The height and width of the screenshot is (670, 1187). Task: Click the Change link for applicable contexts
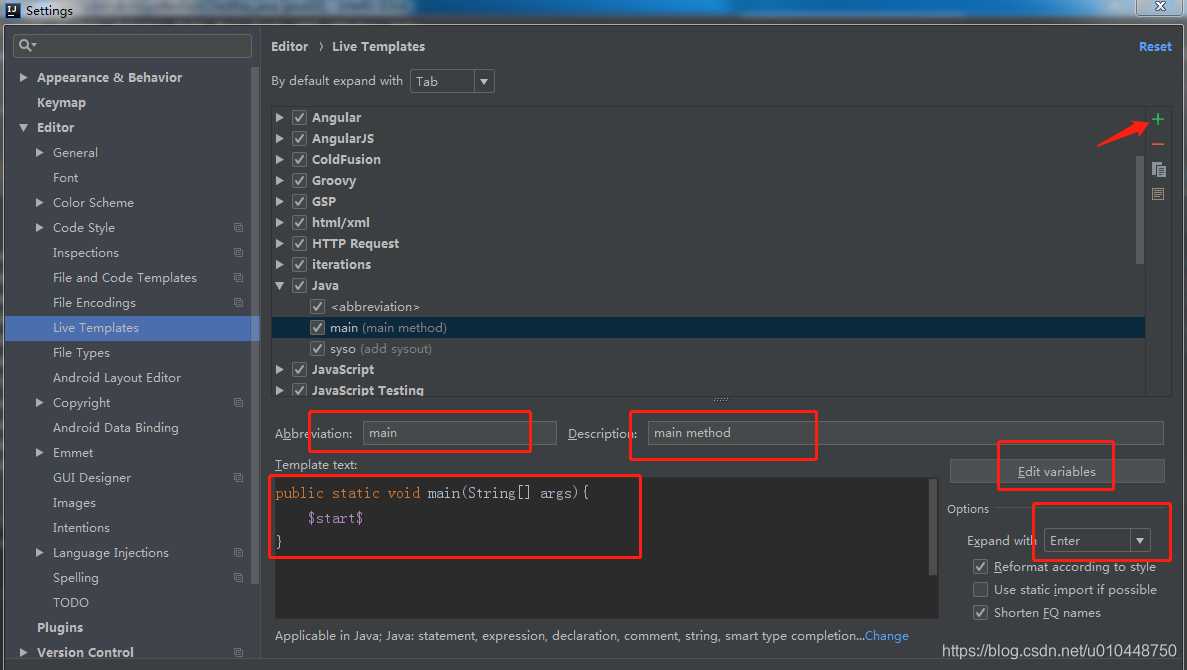(x=887, y=635)
